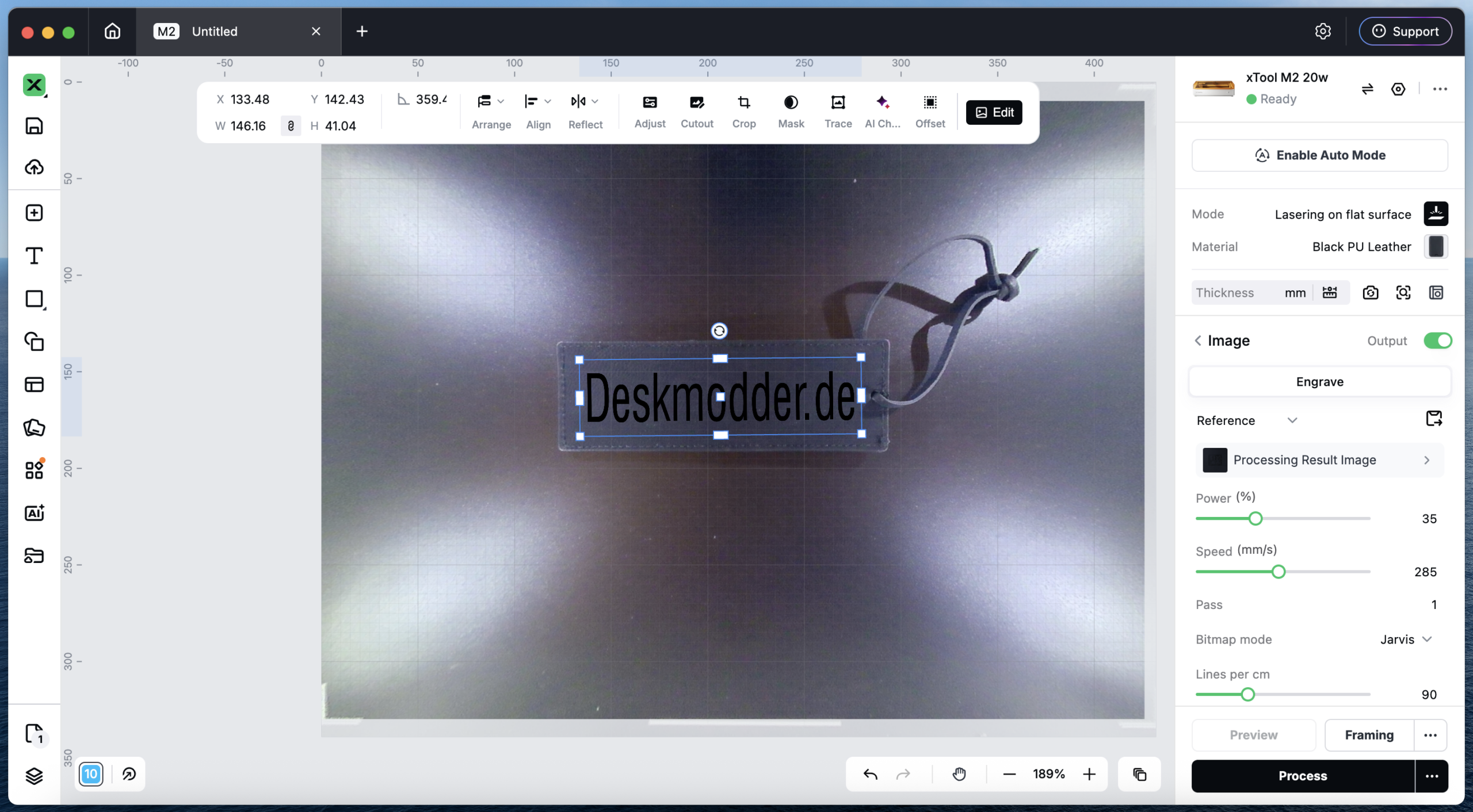Open the overlapping shapes combine tool
Screen dimensions: 1473x812
click(x=34, y=342)
